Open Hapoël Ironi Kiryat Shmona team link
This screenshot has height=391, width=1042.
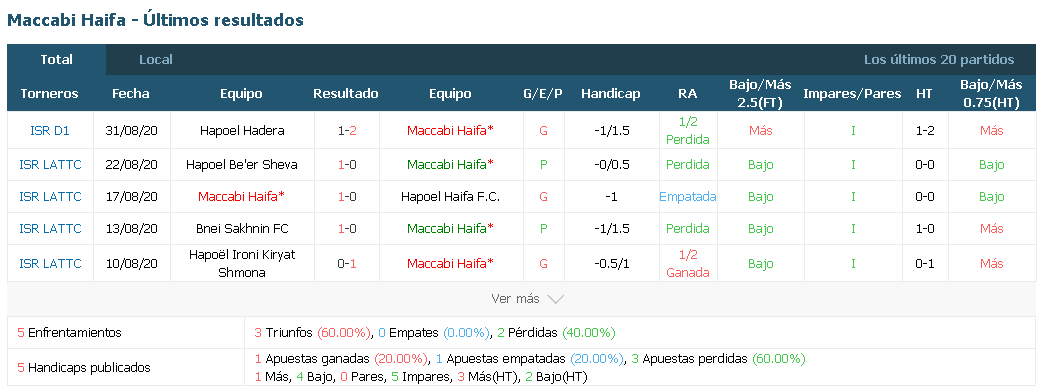242,263
